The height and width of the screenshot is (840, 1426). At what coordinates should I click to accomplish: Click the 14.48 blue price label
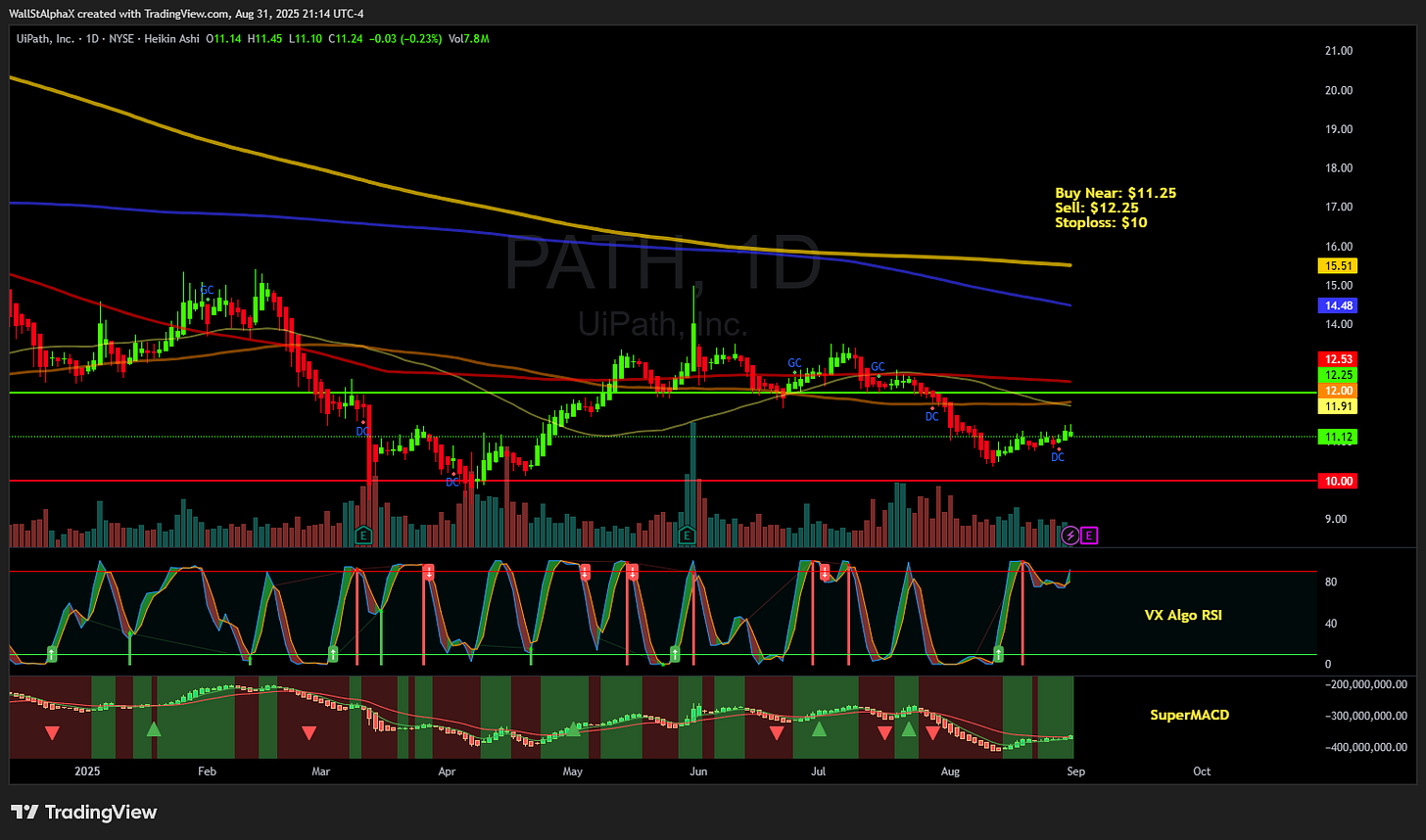click(x=1338, y=305)
